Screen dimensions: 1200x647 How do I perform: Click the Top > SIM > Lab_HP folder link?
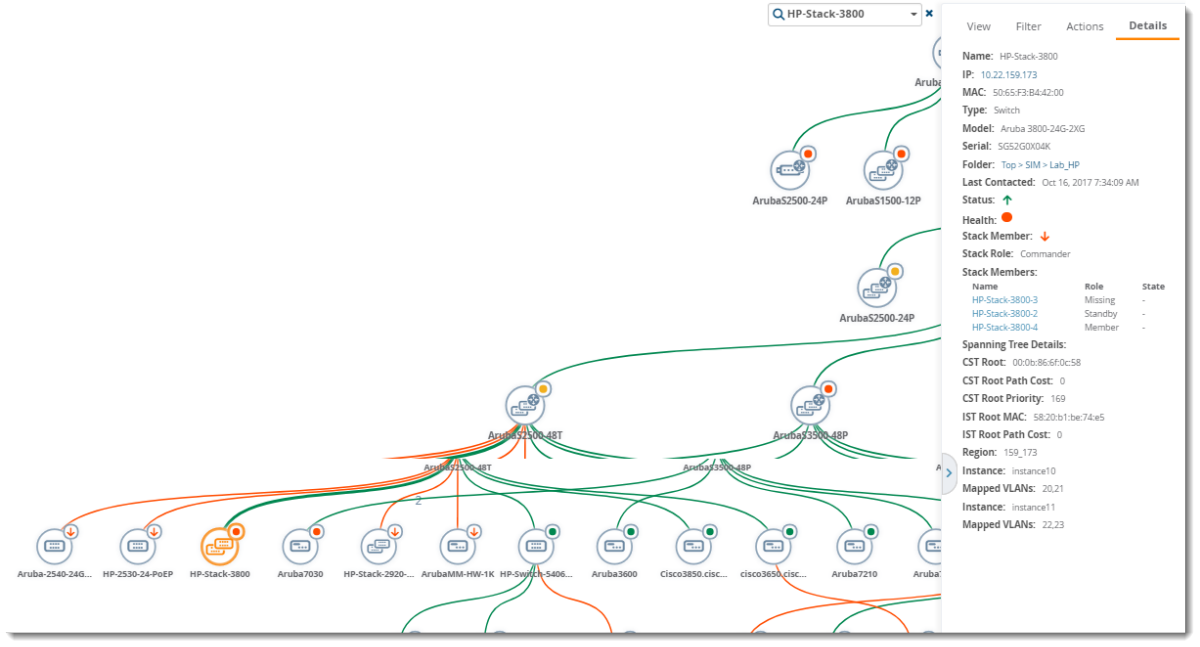1040,165
